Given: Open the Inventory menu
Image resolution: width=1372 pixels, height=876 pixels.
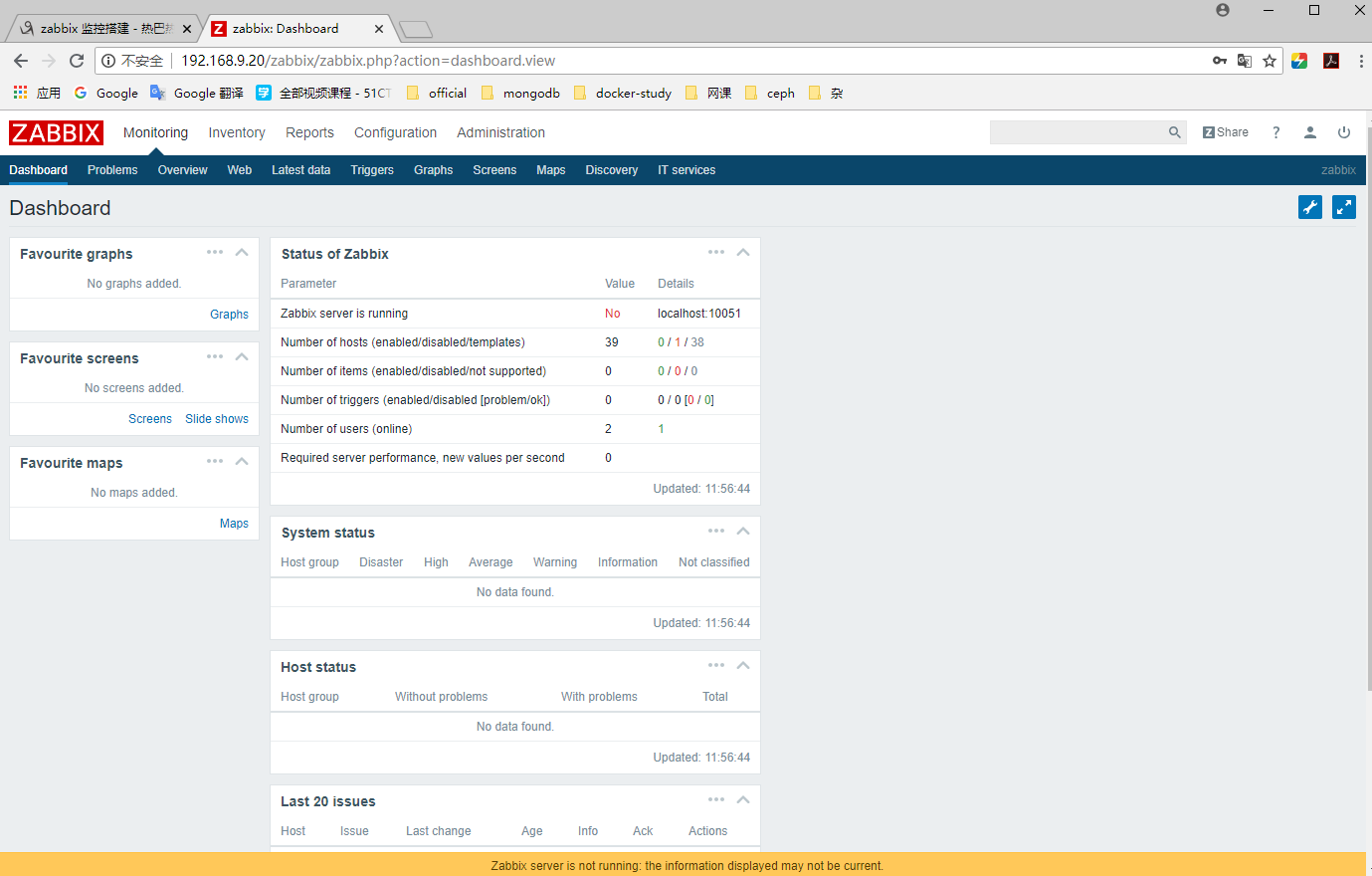Looking at the screenshot, I should (x=237, y=132).
